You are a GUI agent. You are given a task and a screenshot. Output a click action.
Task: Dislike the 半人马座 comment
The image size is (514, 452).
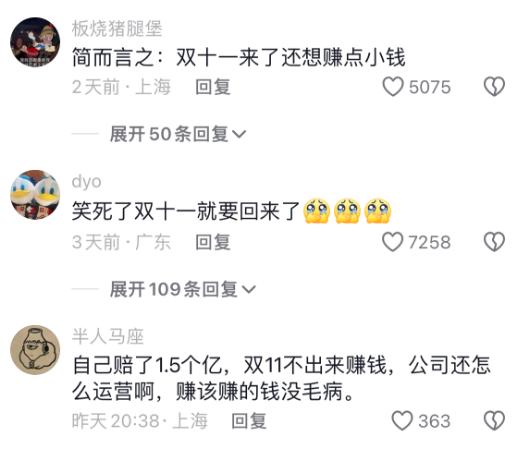pos(494,420)
